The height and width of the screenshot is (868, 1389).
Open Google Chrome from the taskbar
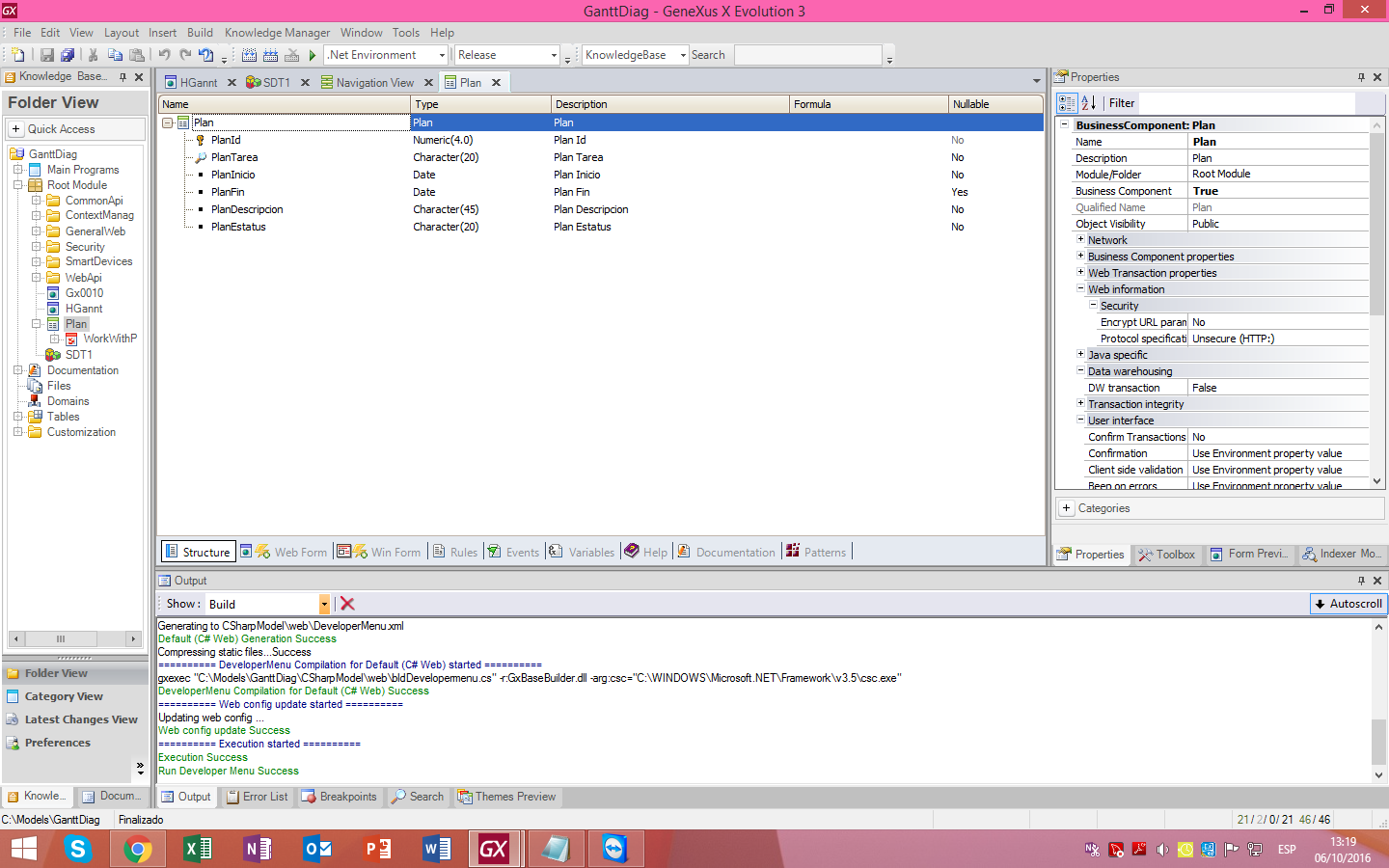point(138,849)
